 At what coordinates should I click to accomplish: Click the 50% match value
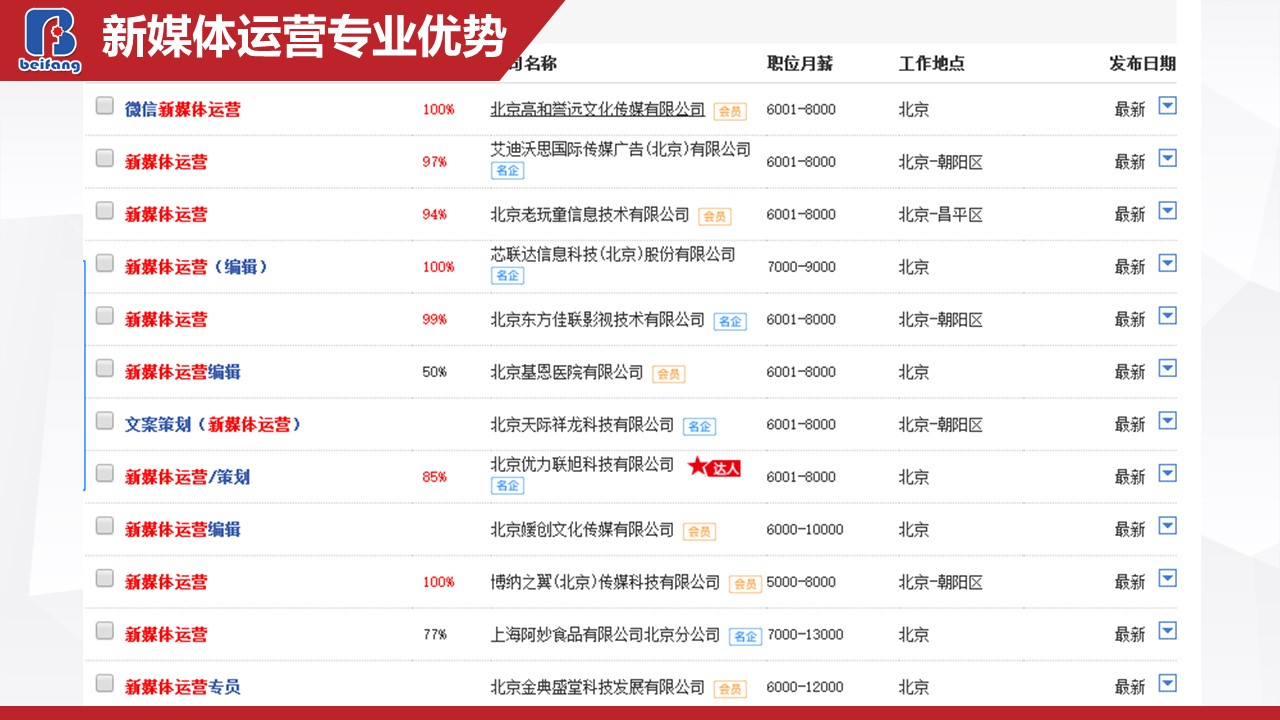click(x=434, y=372)
